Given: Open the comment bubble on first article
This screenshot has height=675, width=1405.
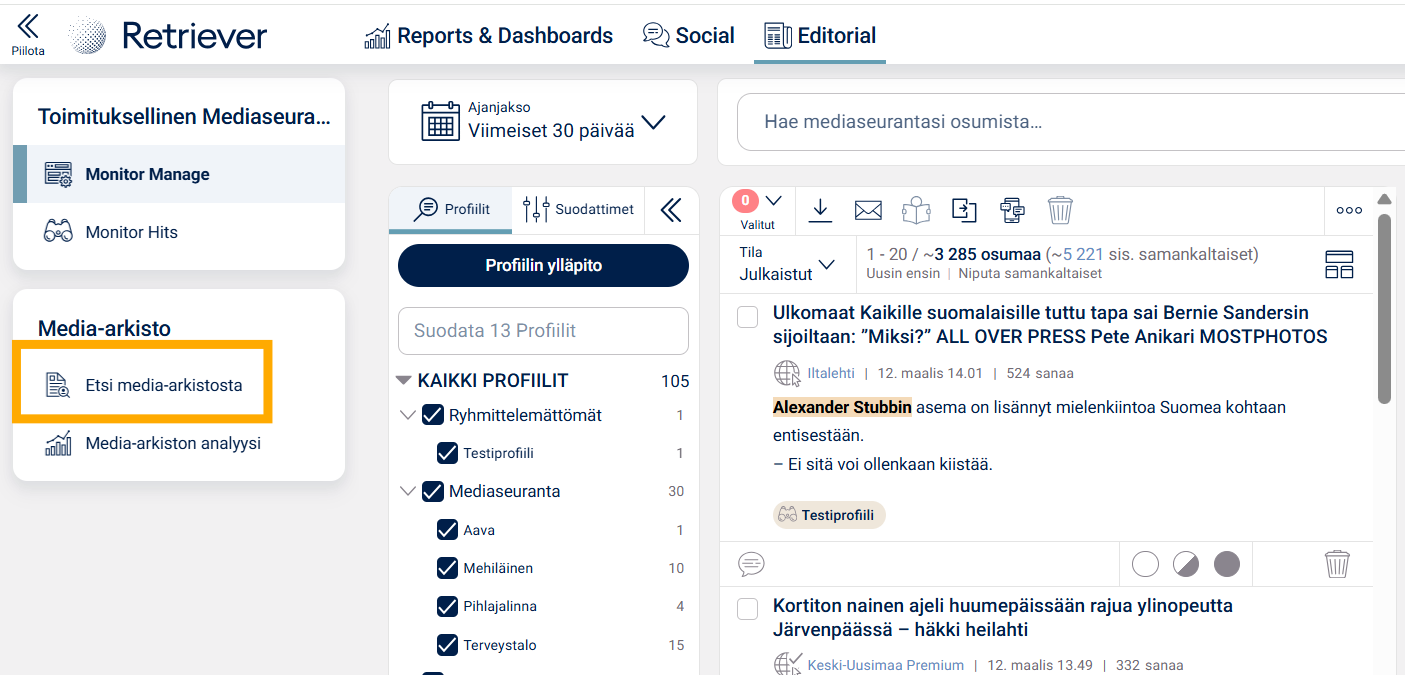Looking at the screenshot, I should coord(751,564).
